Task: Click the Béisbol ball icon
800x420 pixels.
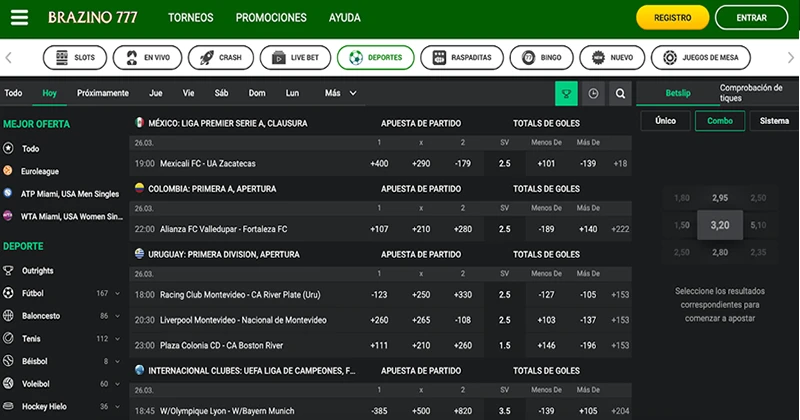Action: (x=8, y=361)
